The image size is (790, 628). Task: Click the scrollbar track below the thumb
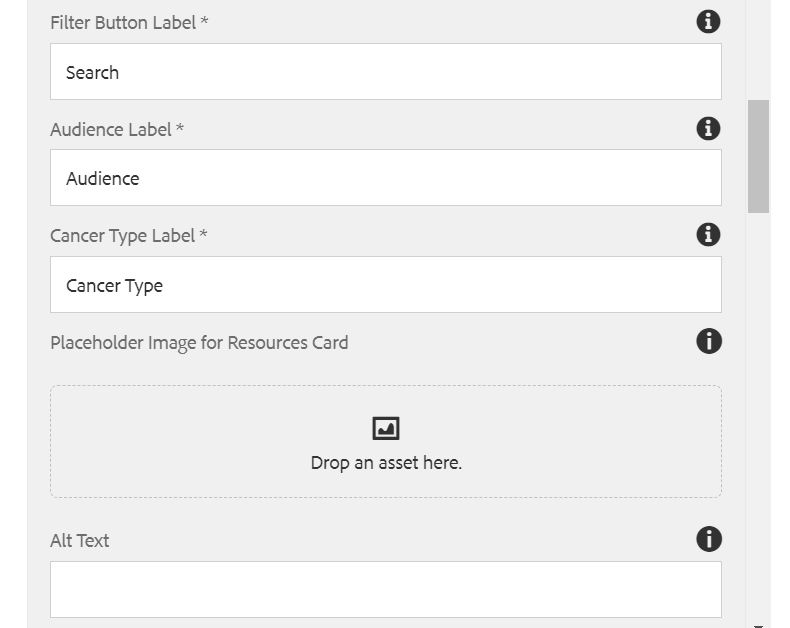coord(758,413)
